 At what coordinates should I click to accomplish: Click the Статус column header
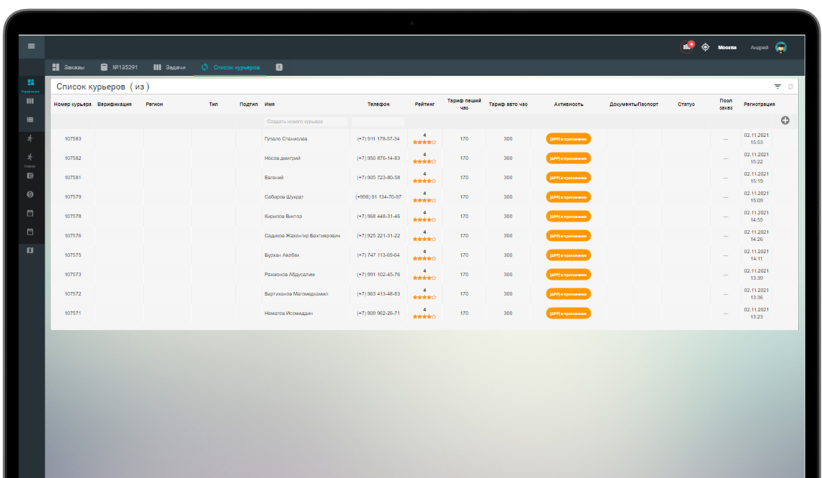(686, 104)
